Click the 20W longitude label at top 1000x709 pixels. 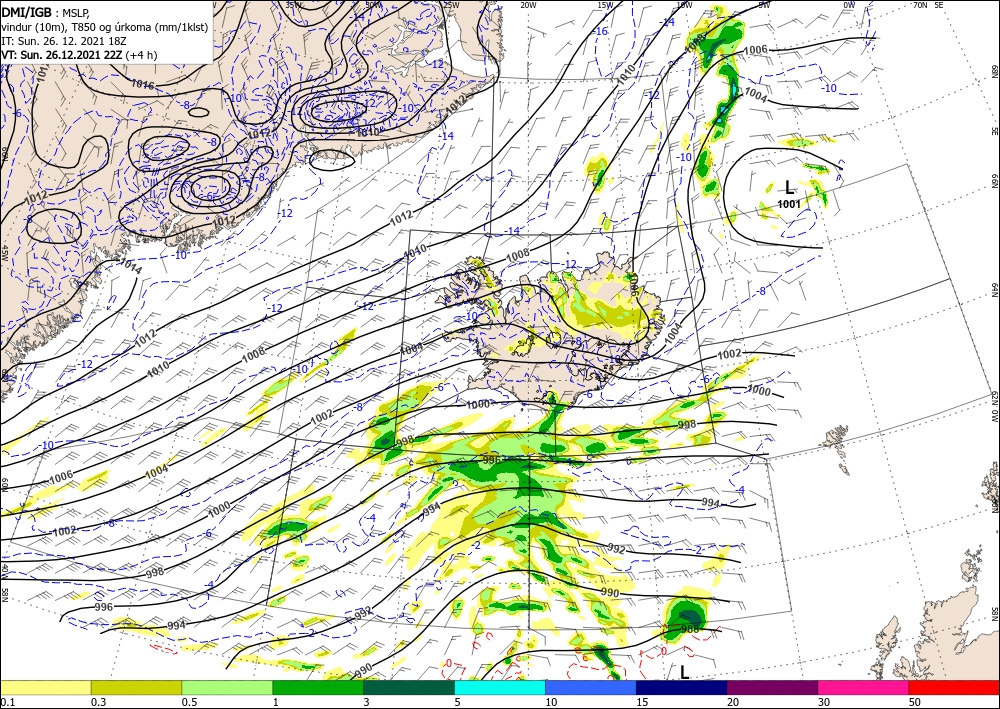pos(528,5)
